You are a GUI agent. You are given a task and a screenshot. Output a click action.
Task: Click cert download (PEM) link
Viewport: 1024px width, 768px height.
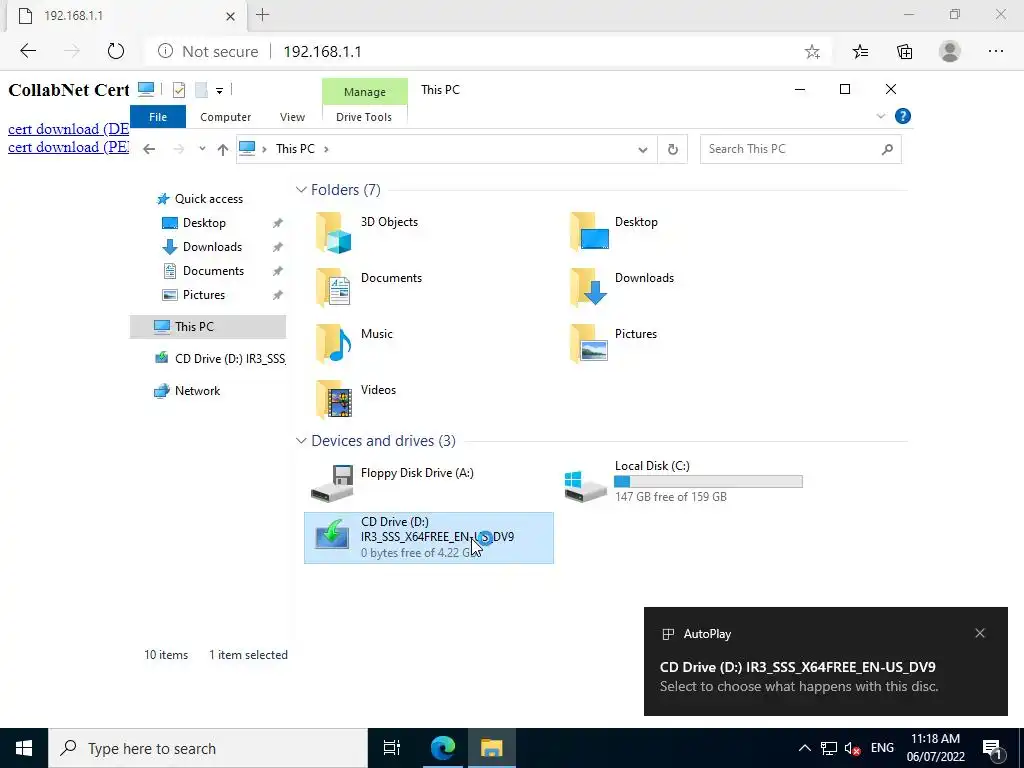69,147
